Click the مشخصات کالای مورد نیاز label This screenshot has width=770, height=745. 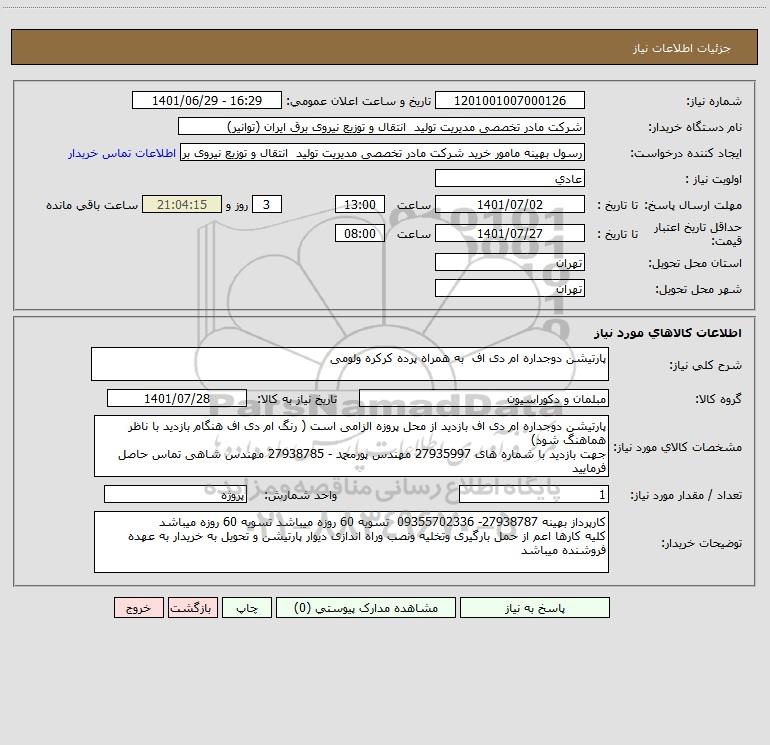(x=678, y=447)
